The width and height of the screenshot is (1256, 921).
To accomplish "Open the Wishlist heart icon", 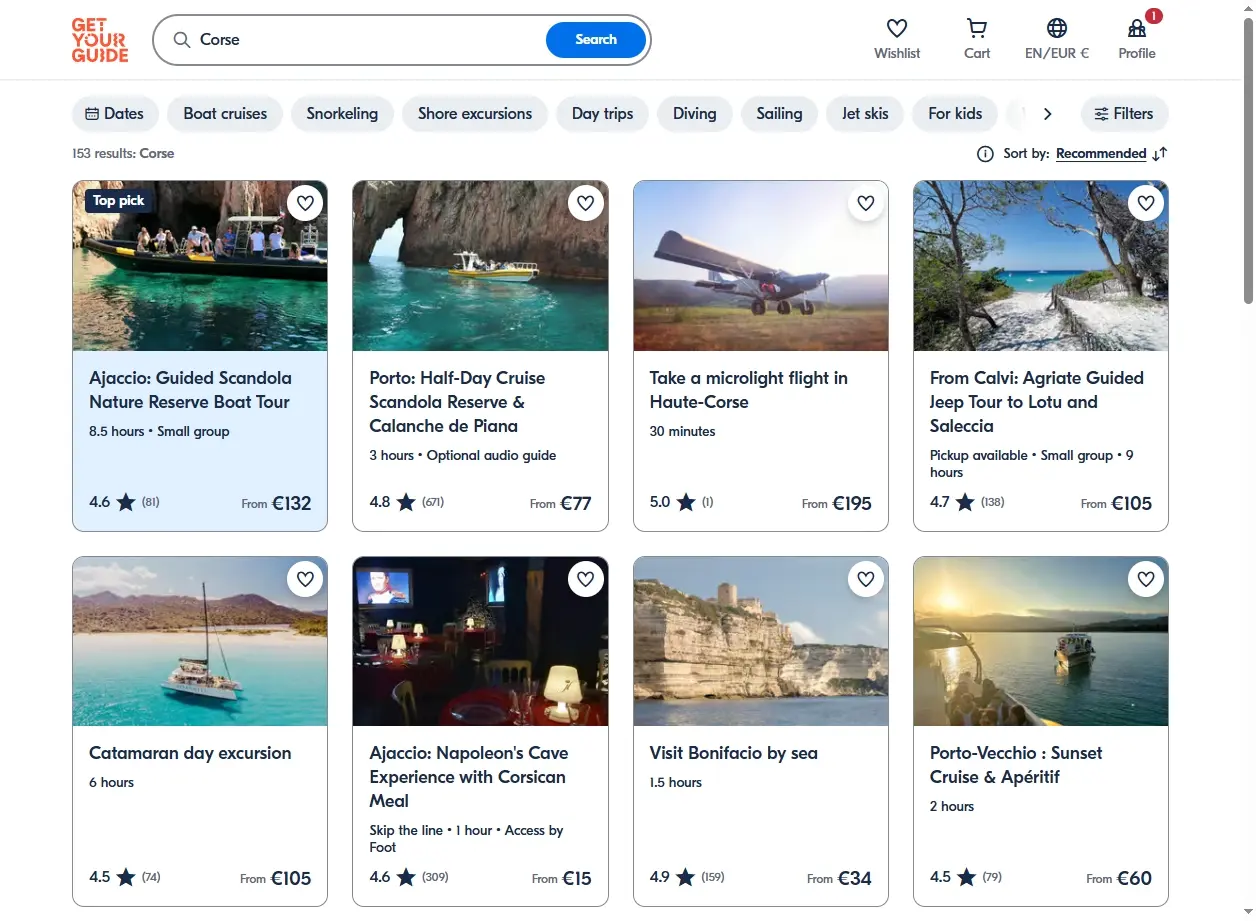I will click(897, 28).
